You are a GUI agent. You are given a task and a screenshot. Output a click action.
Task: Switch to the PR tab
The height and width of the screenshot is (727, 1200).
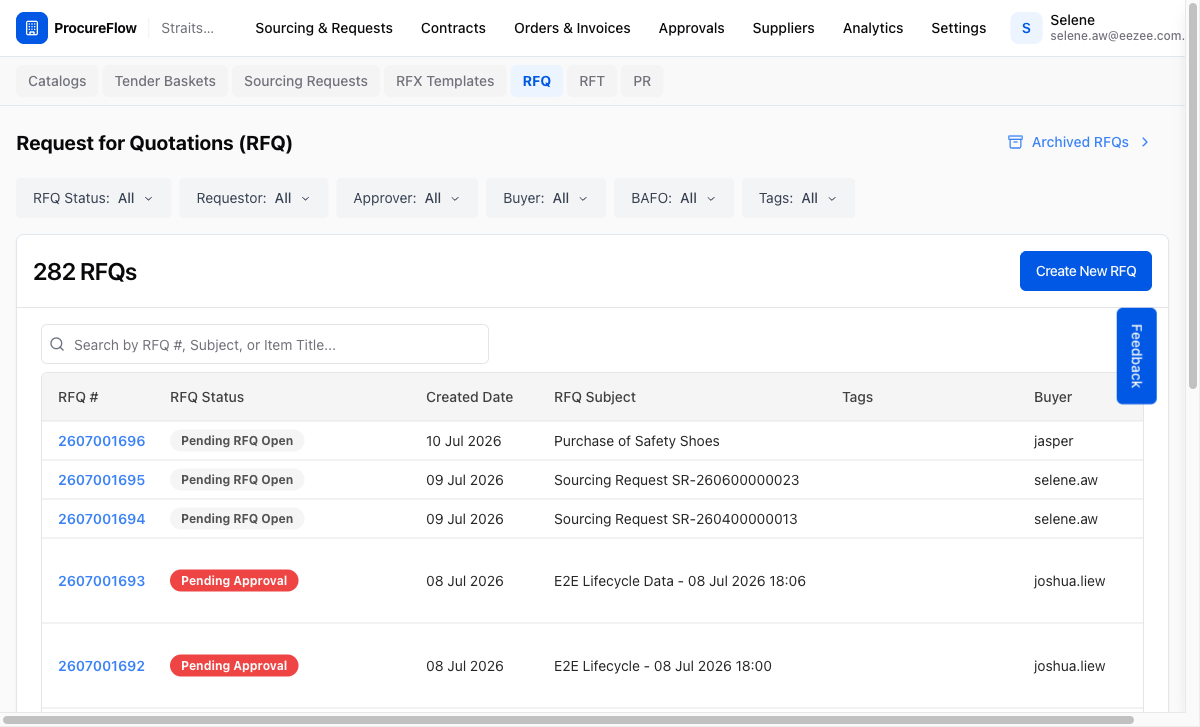(642, 81)
